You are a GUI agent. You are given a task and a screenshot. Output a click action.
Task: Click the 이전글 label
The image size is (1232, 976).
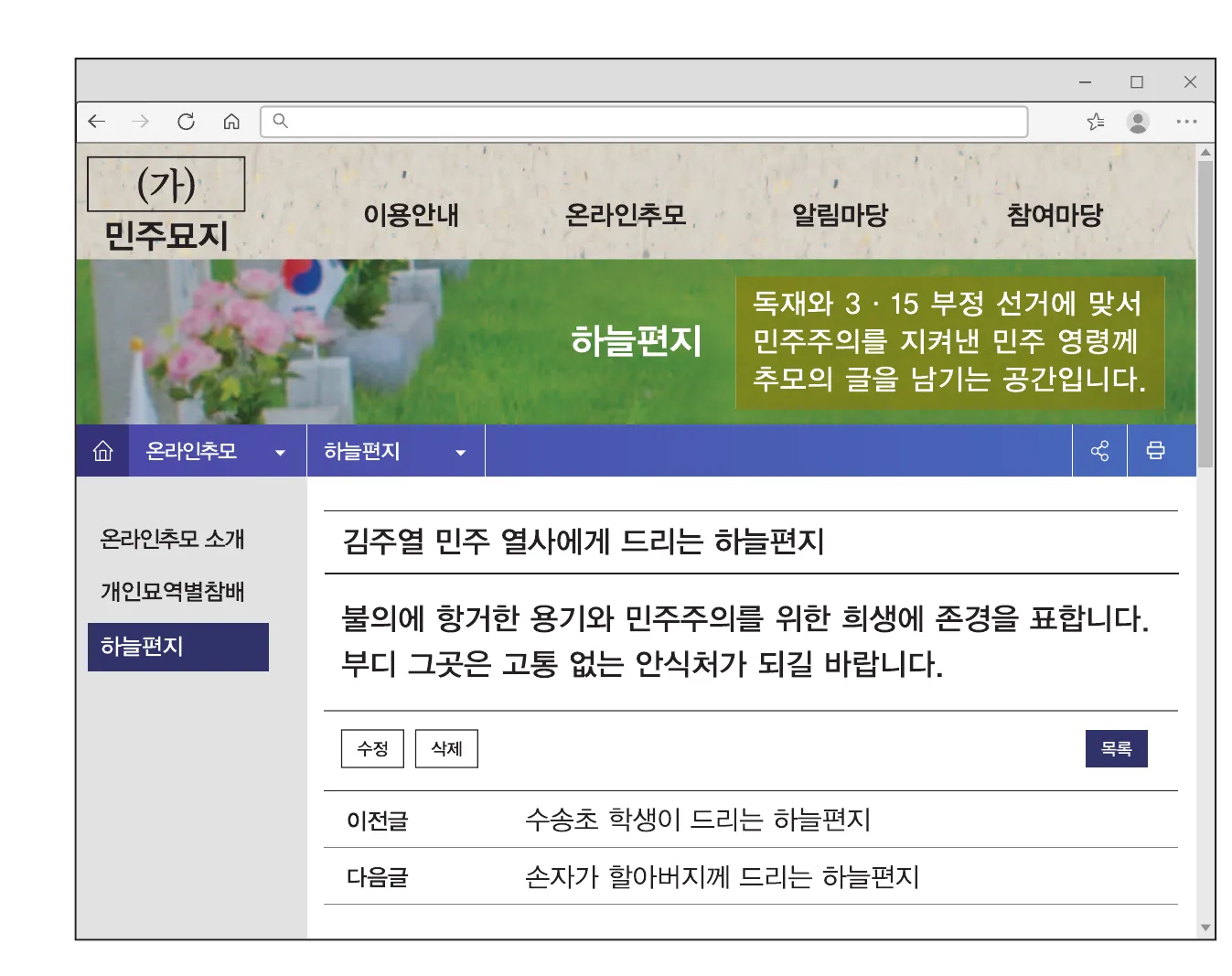377,820
